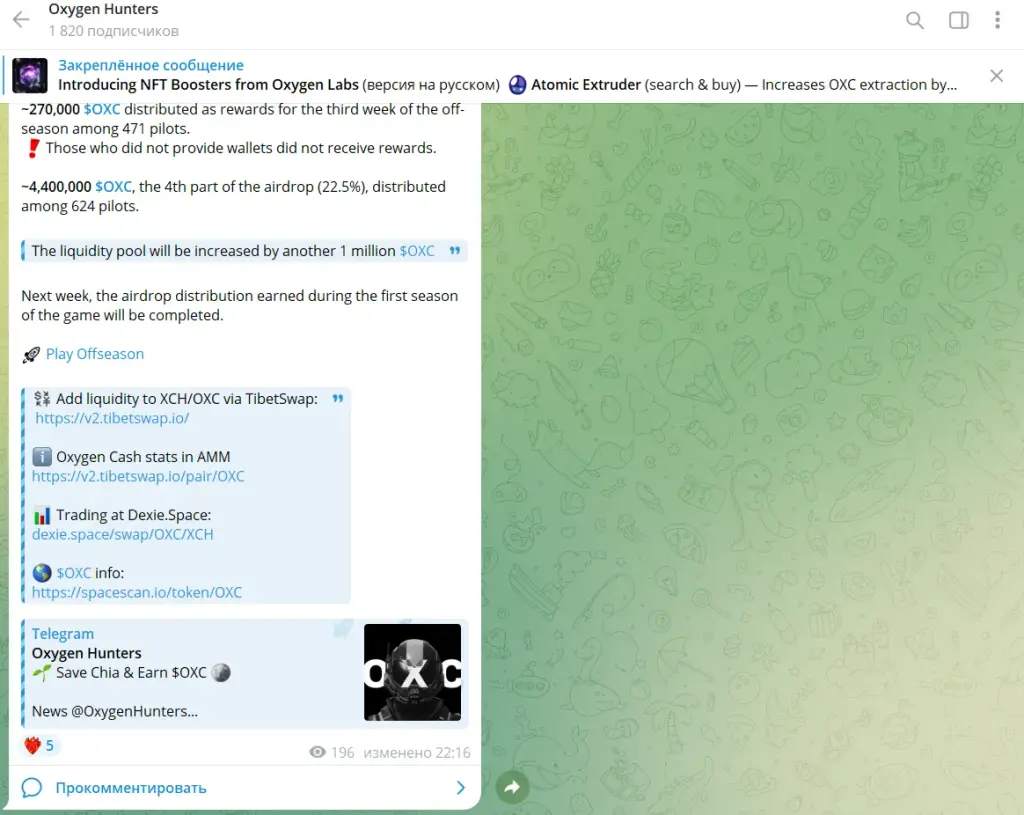Click the 'изменено 22:16' timestamp
1024x815 pixels.
point(417,752)
